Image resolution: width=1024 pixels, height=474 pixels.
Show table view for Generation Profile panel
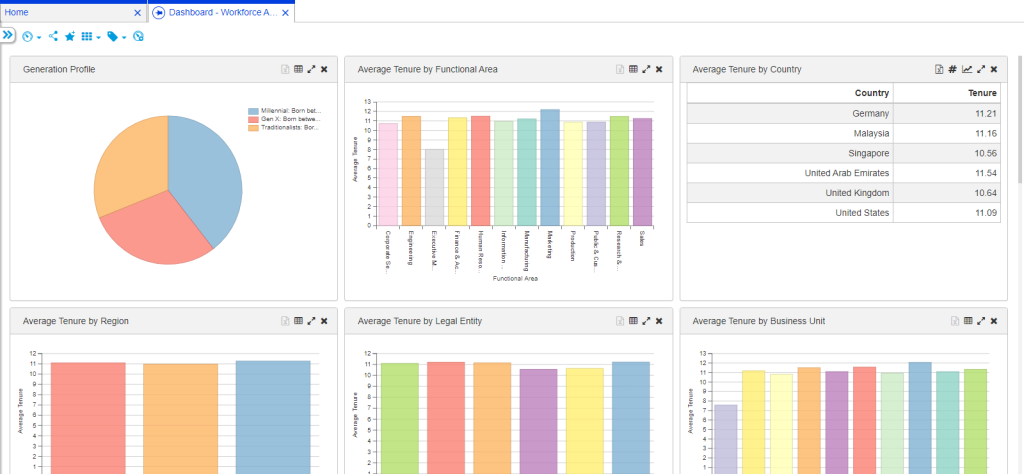[x=298, y=69]
